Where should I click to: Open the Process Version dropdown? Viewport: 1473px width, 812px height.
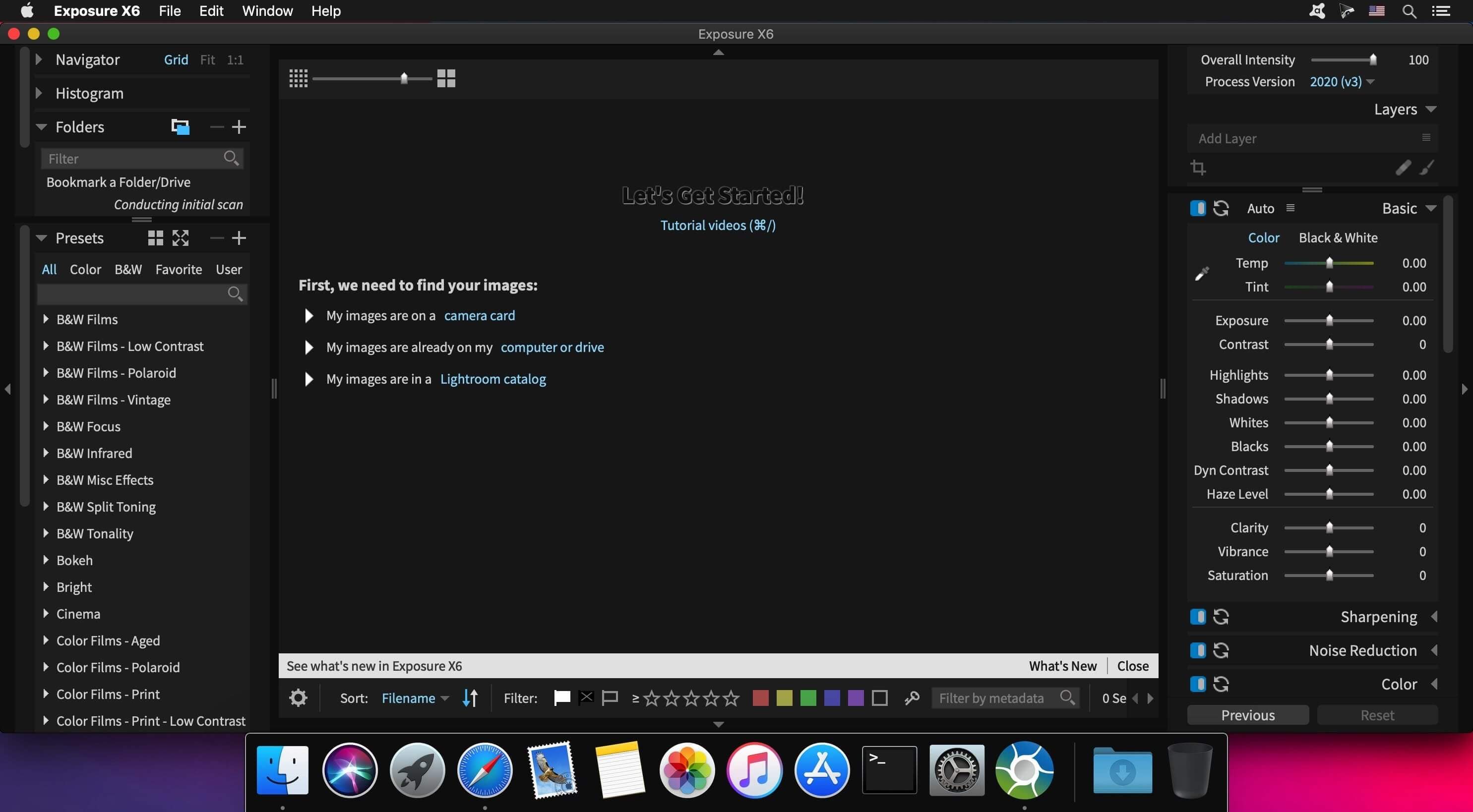1342,82
